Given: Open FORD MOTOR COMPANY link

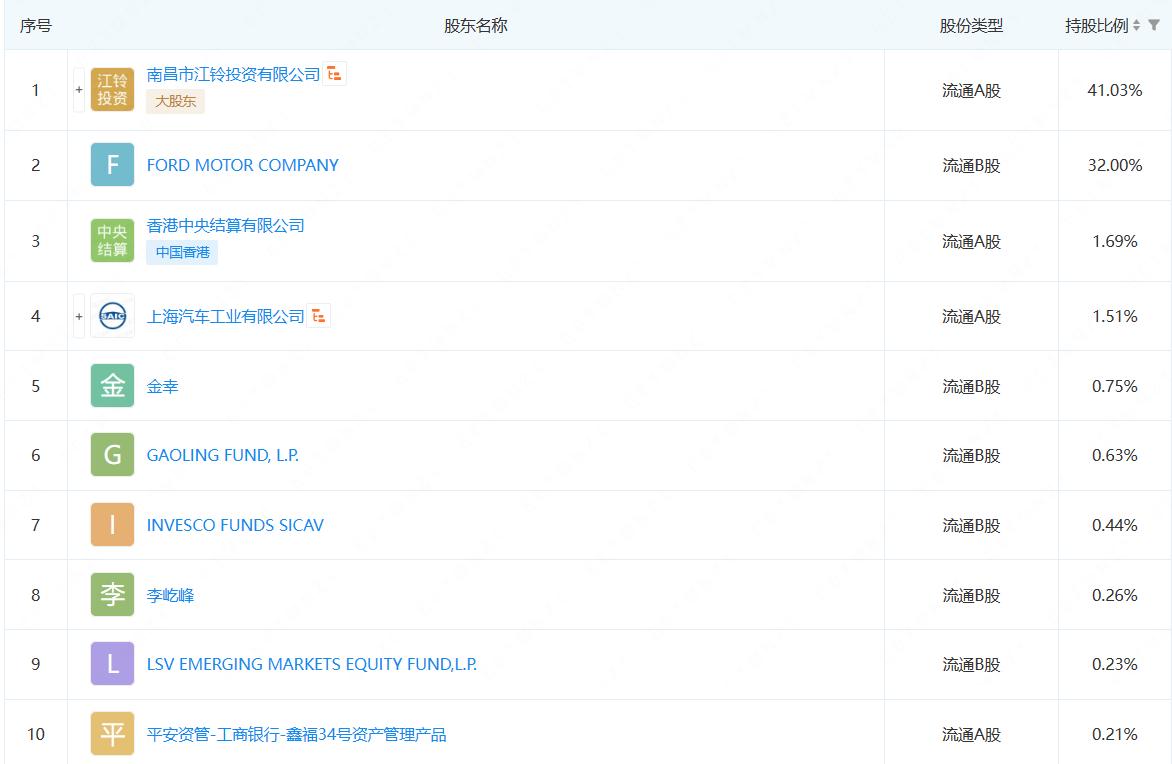Looking at the screenshot, I should [x=242, y=165].
